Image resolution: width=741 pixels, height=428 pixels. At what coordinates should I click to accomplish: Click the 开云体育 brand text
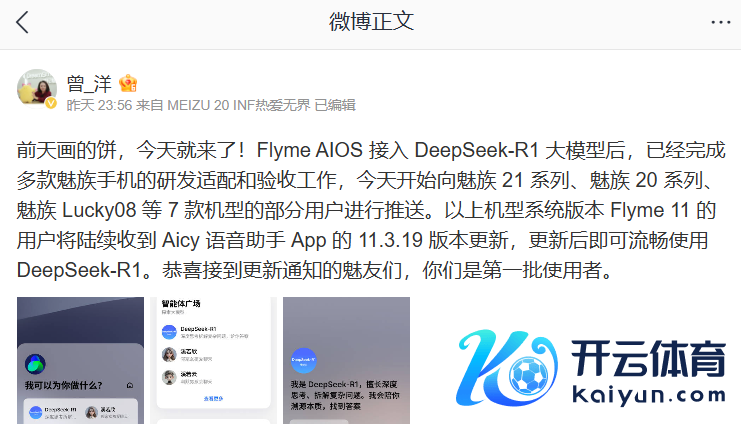point(648,359)
